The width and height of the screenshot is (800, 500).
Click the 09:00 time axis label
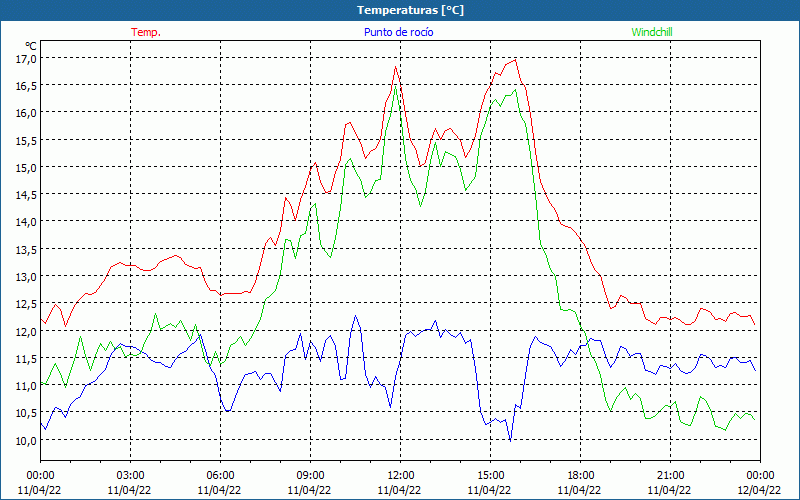pyautogui.click(x=310, y=476)
